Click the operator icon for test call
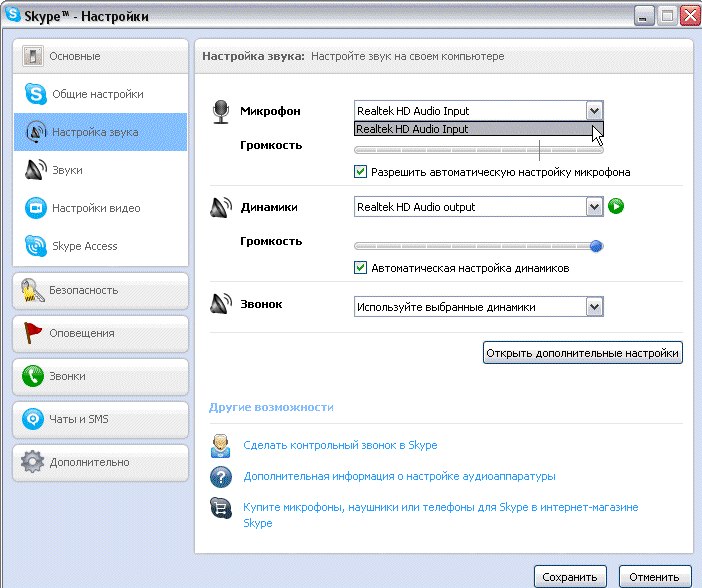 220,446
